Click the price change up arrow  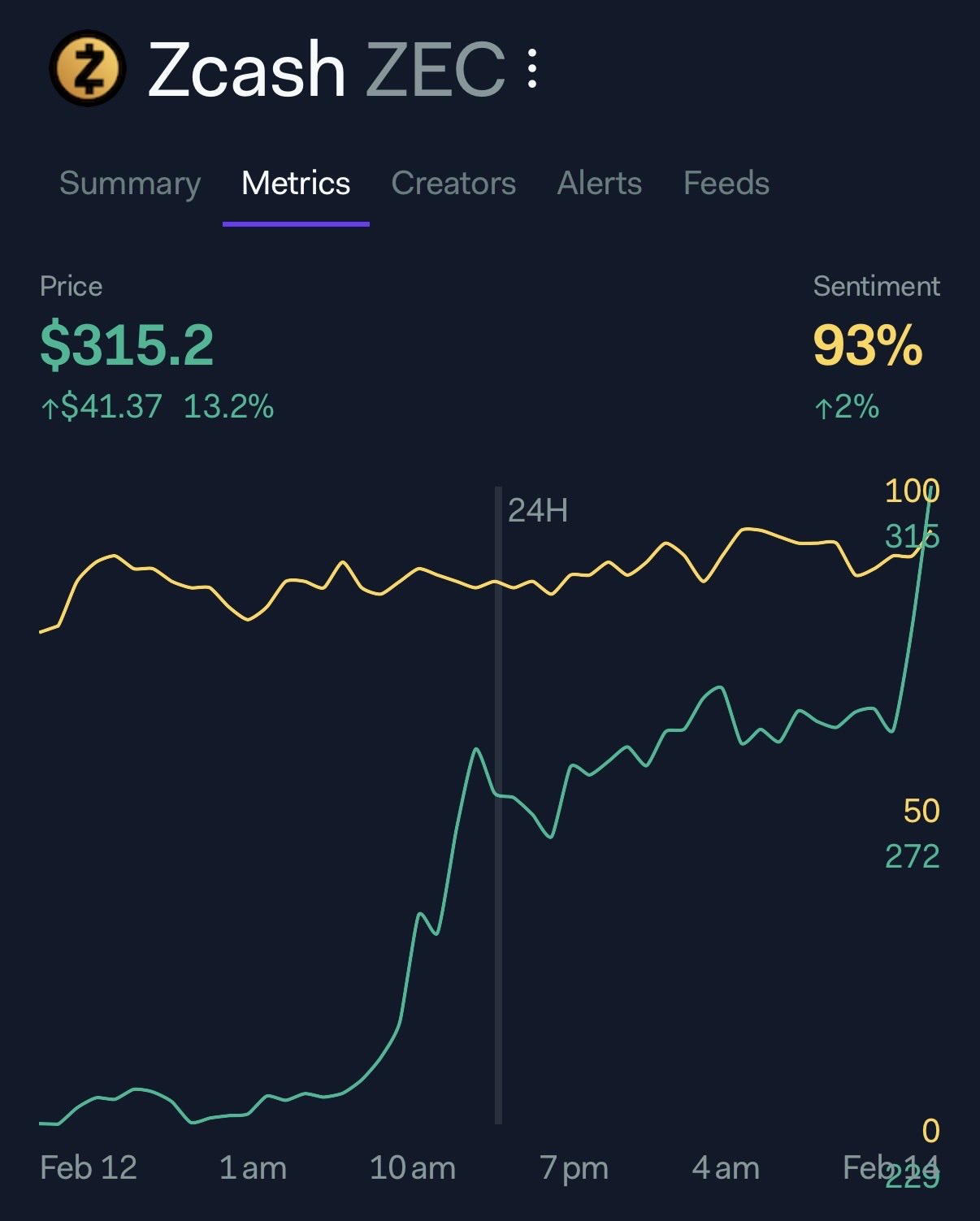click(x=50, y=408)
